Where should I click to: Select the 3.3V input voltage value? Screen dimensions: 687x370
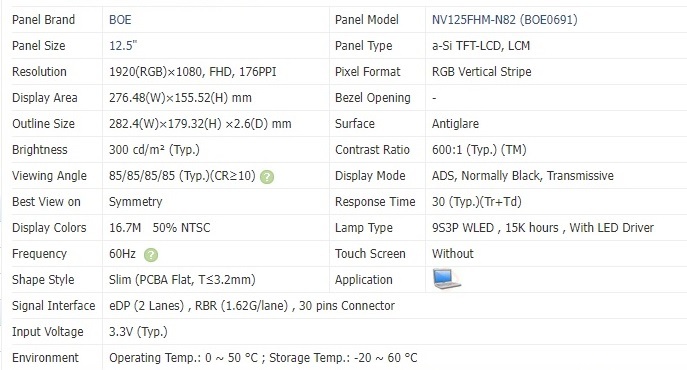tap(138, 332)
